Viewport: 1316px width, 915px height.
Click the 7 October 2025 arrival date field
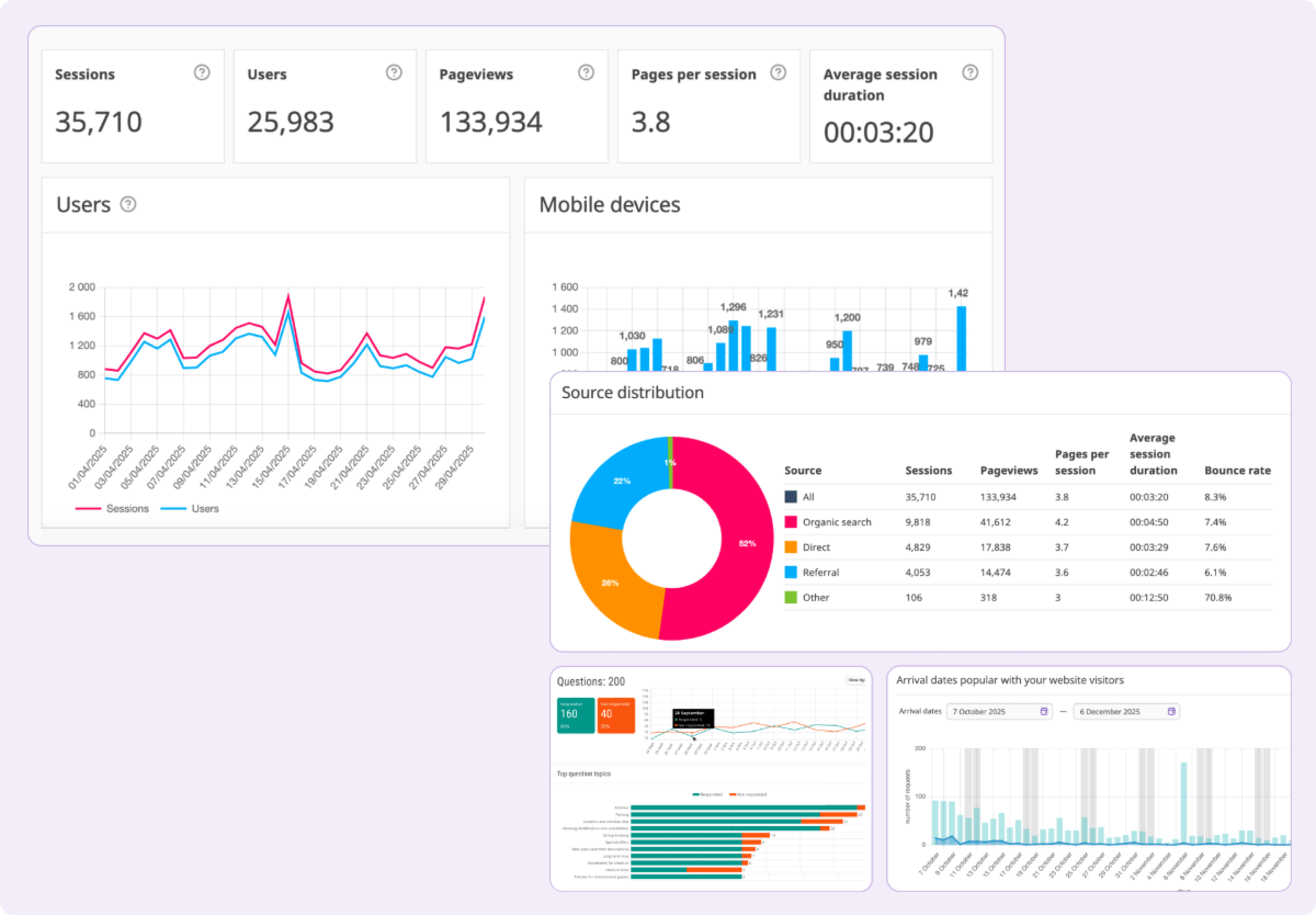[x=999, y=711]
